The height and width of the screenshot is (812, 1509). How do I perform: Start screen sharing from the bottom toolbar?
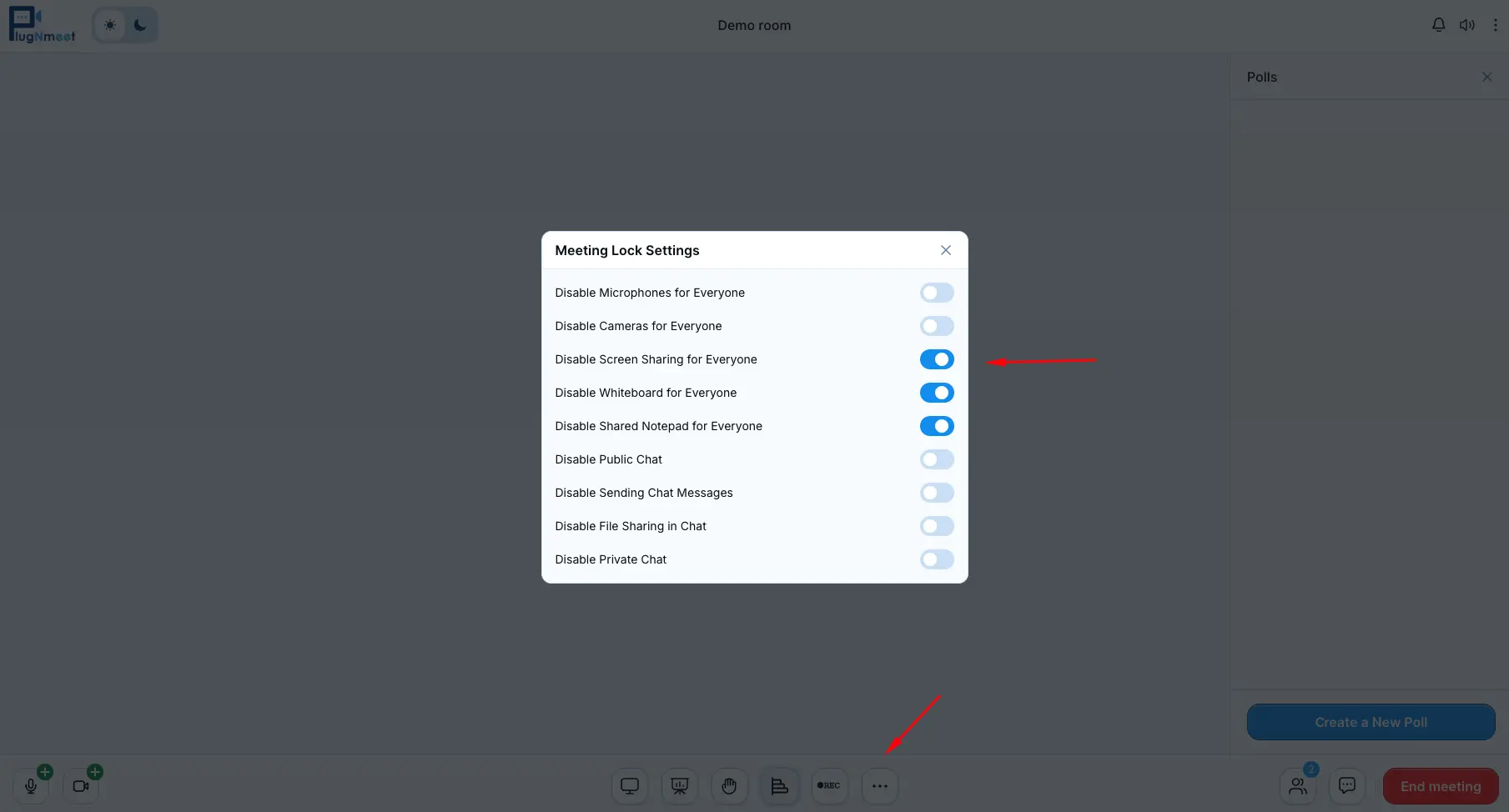click(x=629, y=785)
